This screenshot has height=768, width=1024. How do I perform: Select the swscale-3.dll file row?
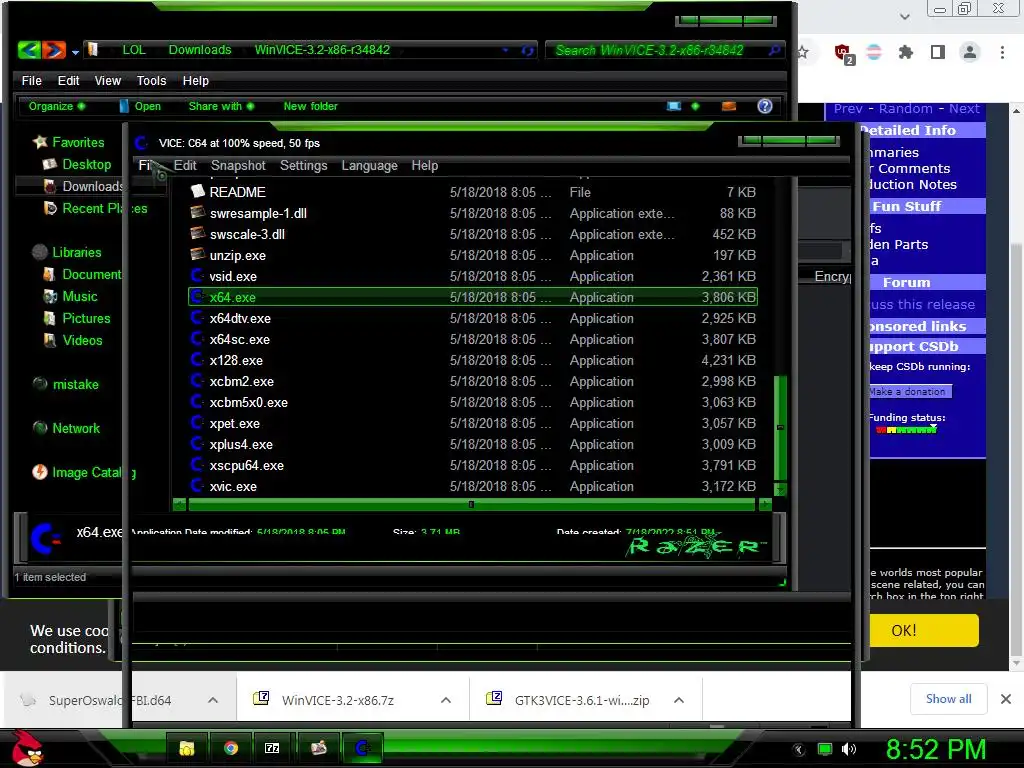coord(473,234)
